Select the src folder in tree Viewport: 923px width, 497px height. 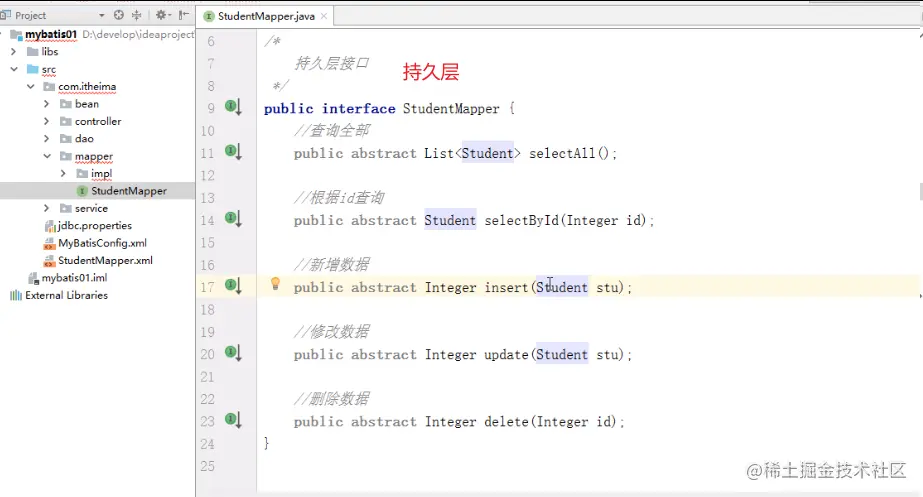[x=49, y=69]
